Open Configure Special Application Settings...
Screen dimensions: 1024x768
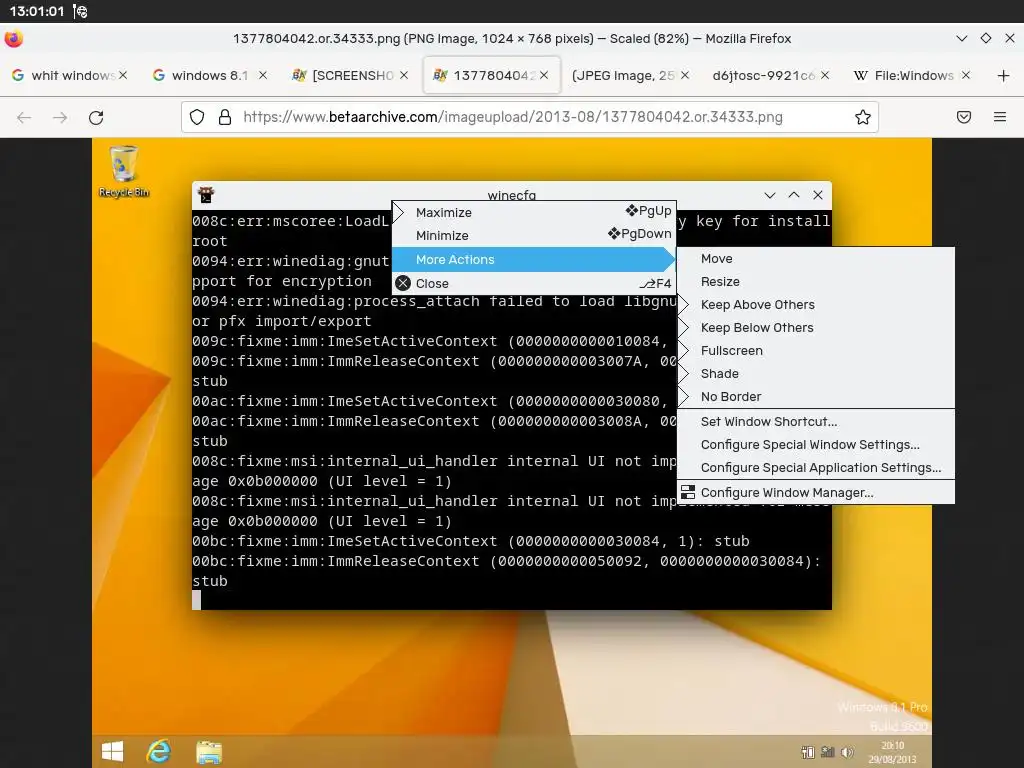pos(816,468)
